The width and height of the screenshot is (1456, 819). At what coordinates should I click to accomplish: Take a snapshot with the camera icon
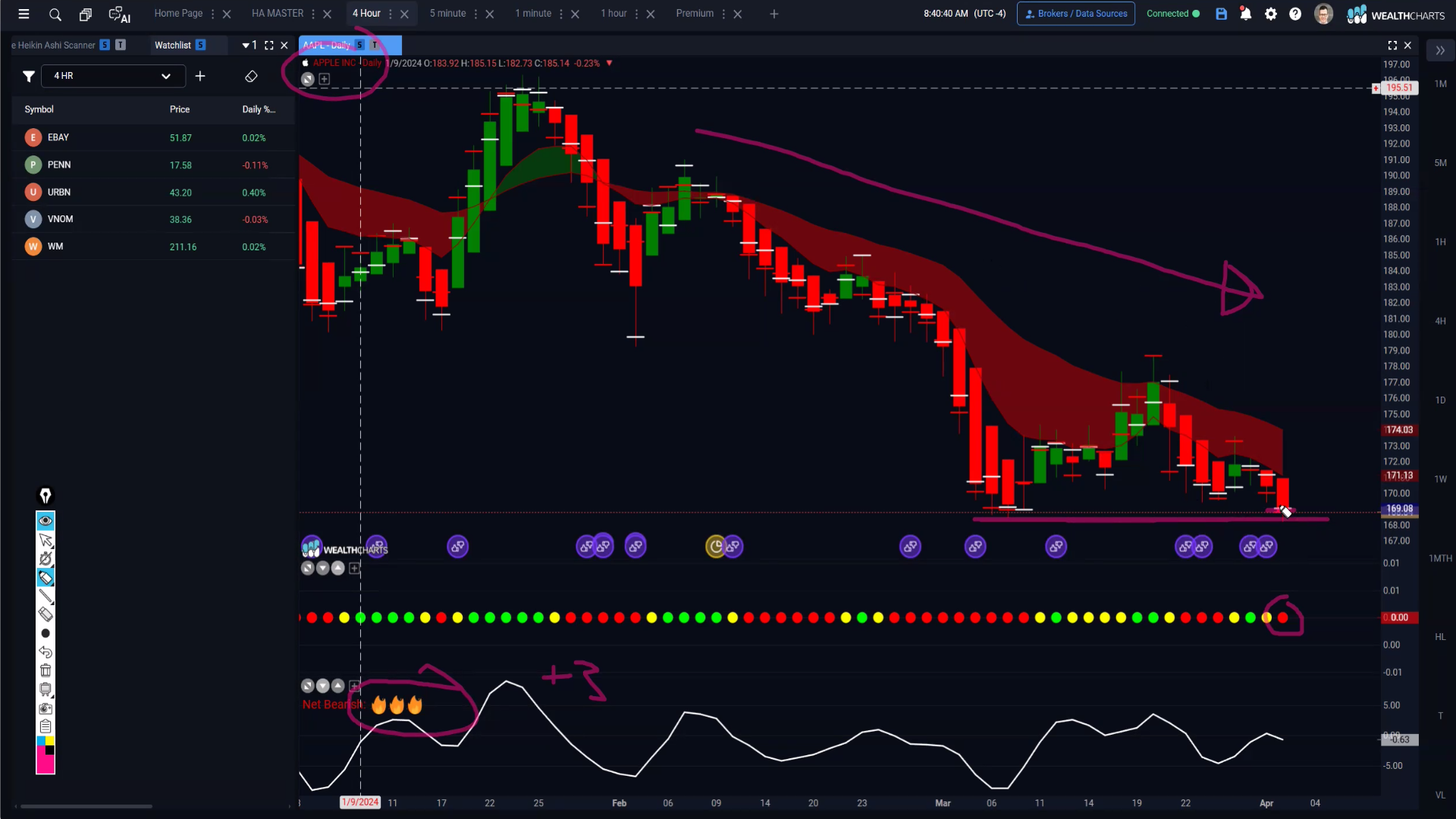click(x=45, y=708)
